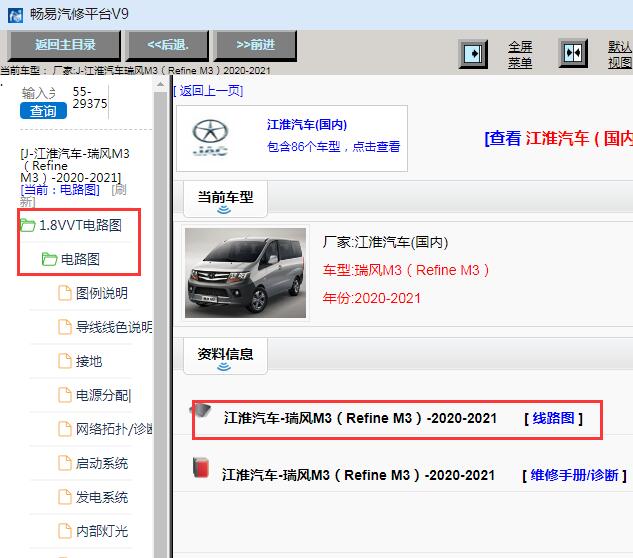Collapse the 1.8VVT电路图 folder
633x558 pixels.
pyautogui.click(x=80, y=225)
